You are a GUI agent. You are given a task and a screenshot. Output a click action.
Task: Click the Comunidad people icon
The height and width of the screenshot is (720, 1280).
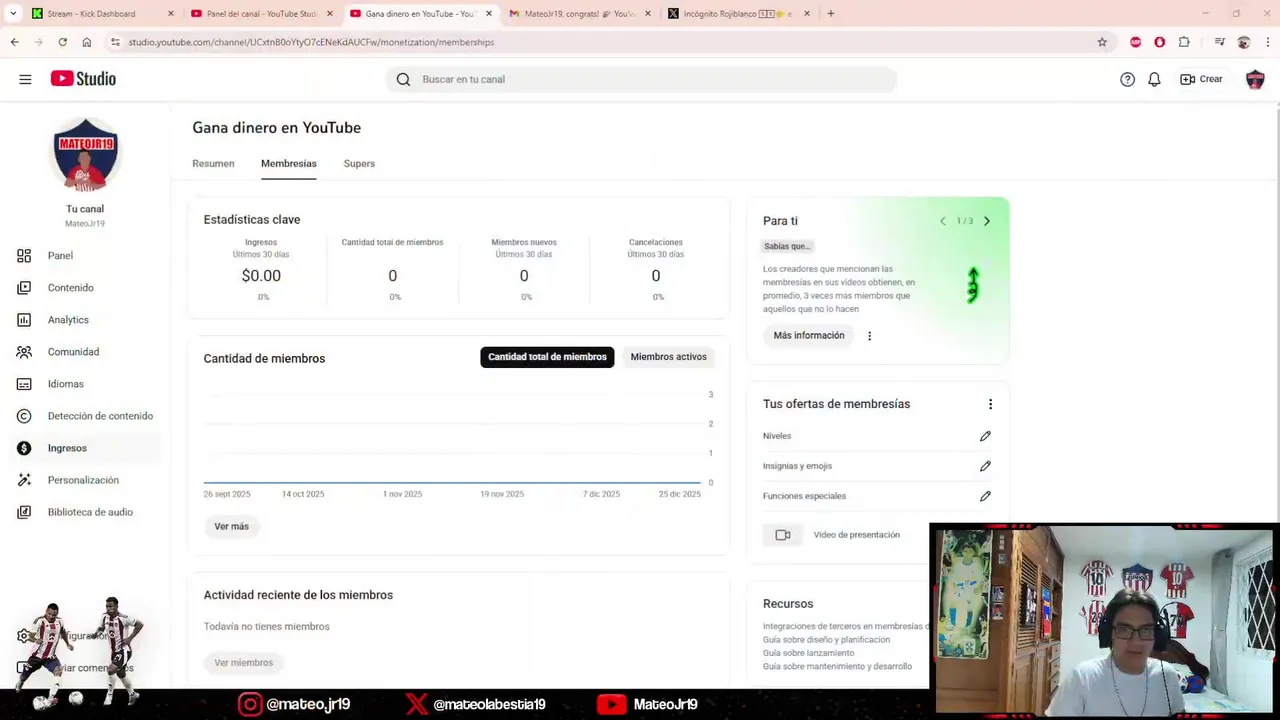pyautogui.click(x=24, y=352)
